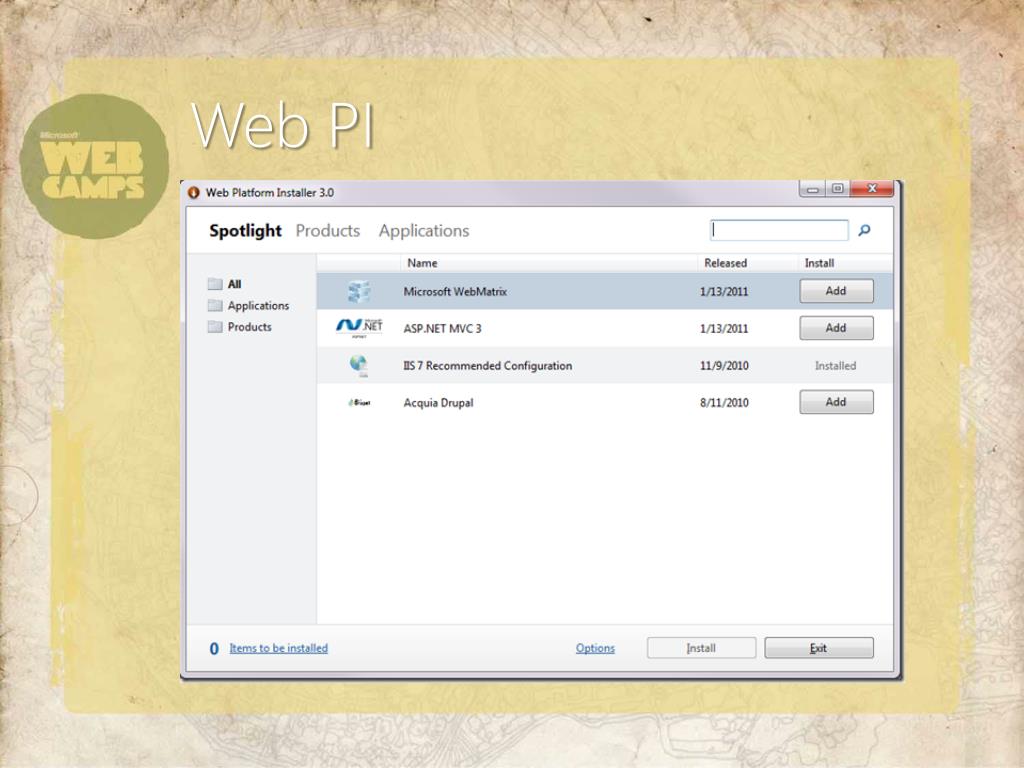This screenshot has height=768, width=1024.
Task: Click the search magnifier icon
Action: (x=864, y=231)
